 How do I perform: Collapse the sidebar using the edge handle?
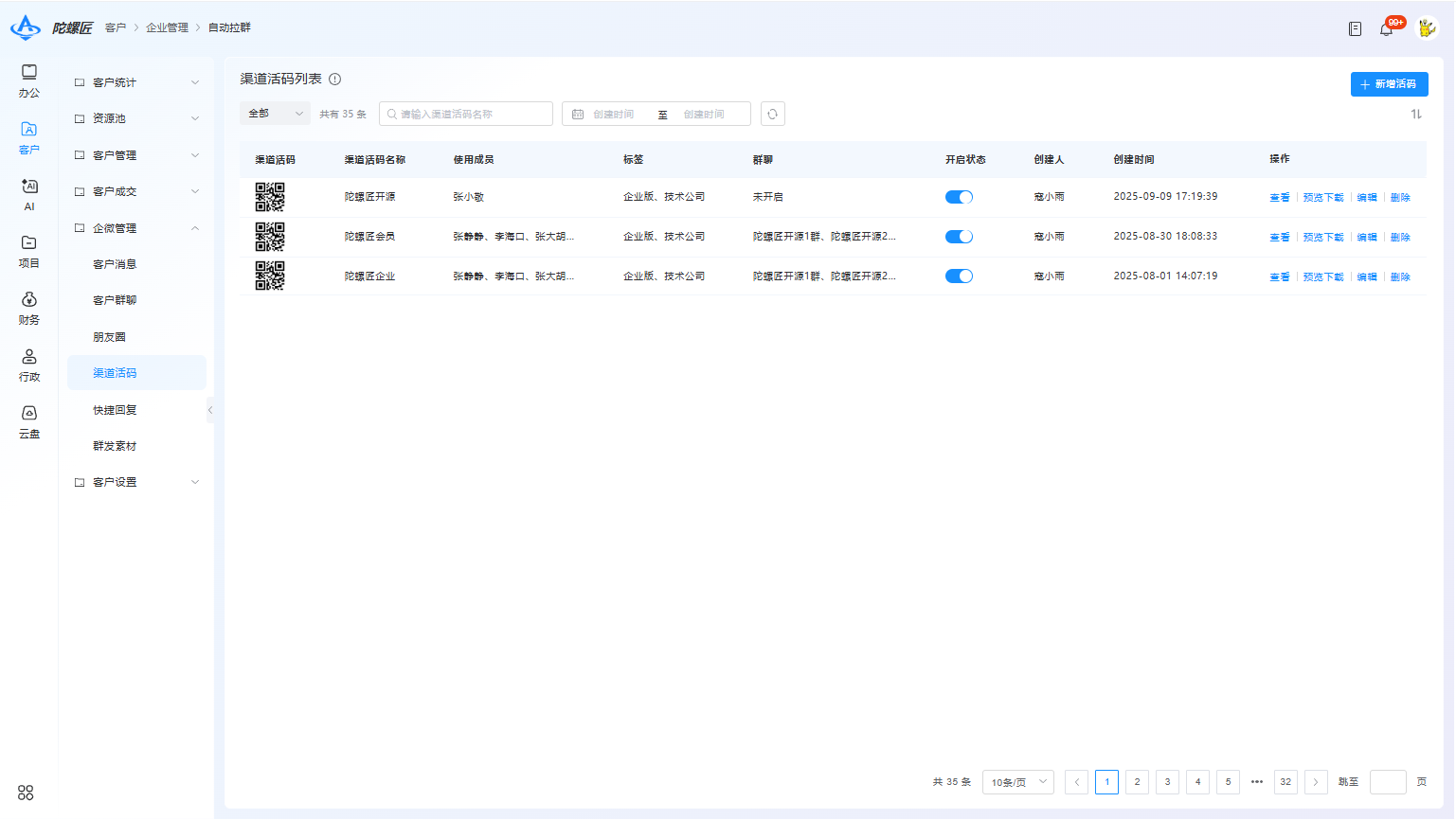point(210,410)
